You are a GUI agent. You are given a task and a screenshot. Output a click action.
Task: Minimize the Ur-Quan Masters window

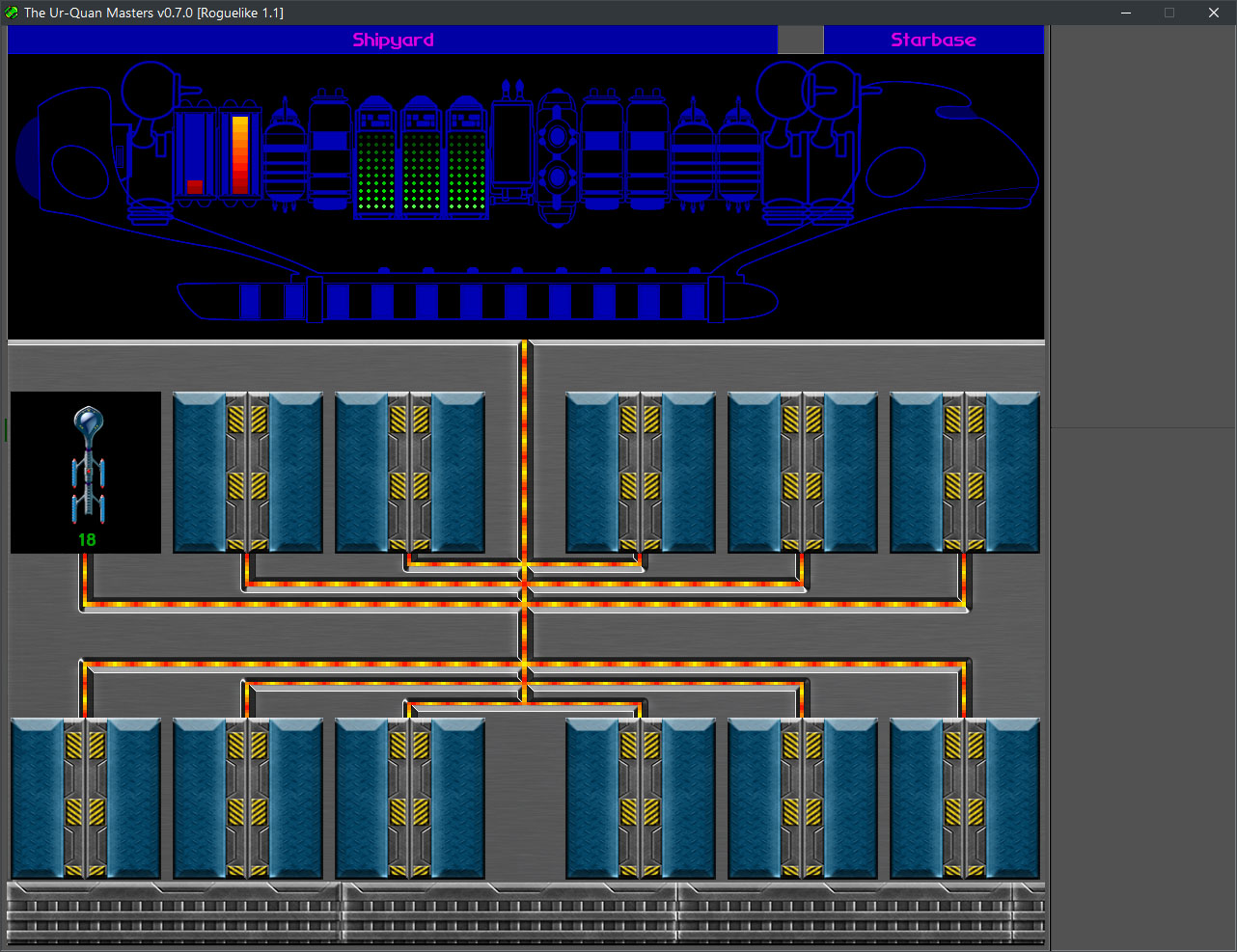click(x=1125, y=13)
